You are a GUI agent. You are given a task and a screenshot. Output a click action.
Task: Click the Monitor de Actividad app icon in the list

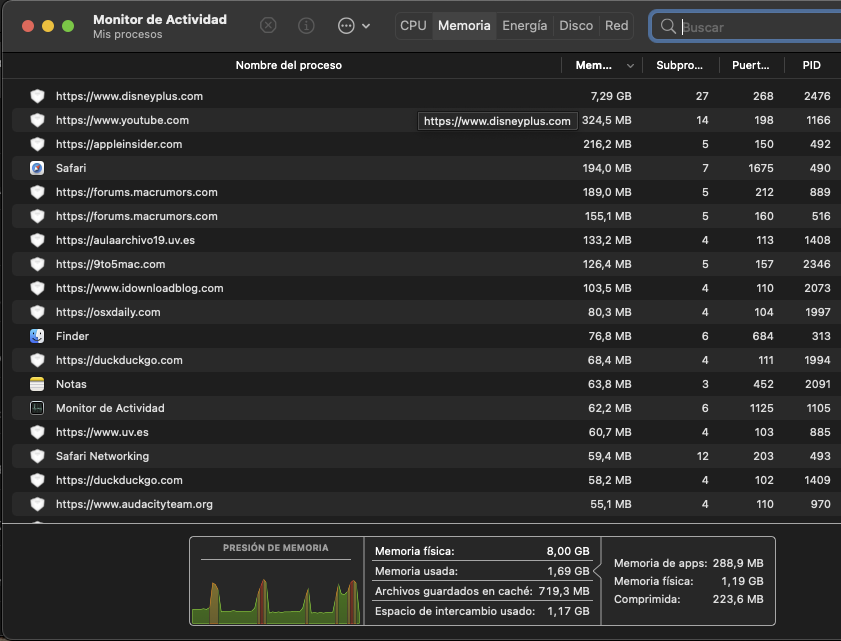pyautogui.click(x=37, y=408)
